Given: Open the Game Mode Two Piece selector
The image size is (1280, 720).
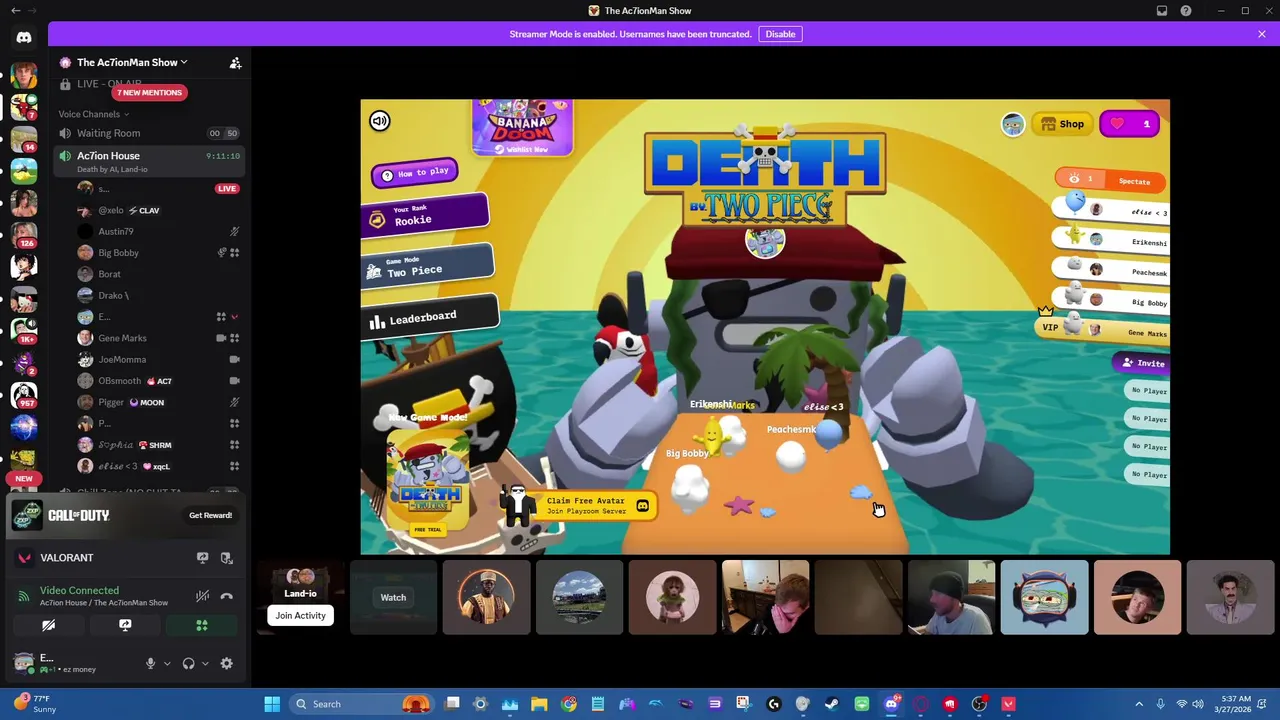Looking at the screenshot, I should tap(427, 267).
